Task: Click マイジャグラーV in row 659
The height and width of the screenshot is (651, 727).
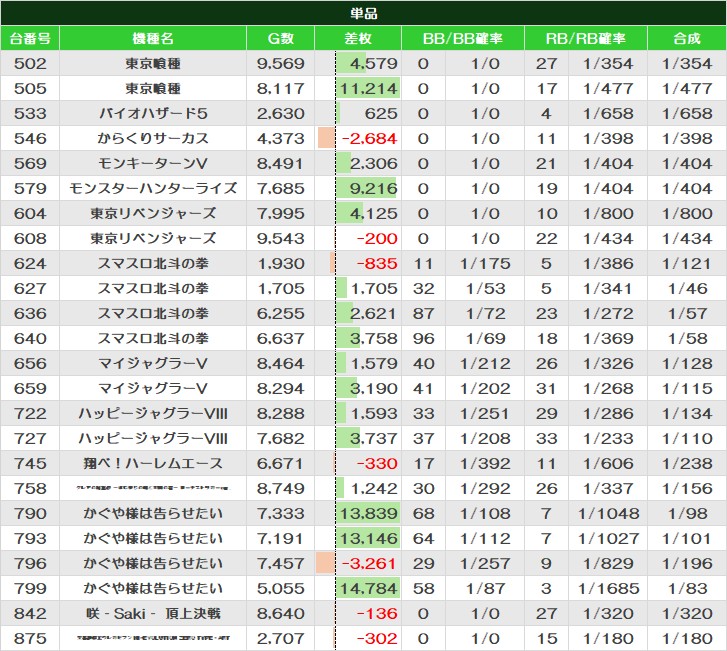Action: 153,389
